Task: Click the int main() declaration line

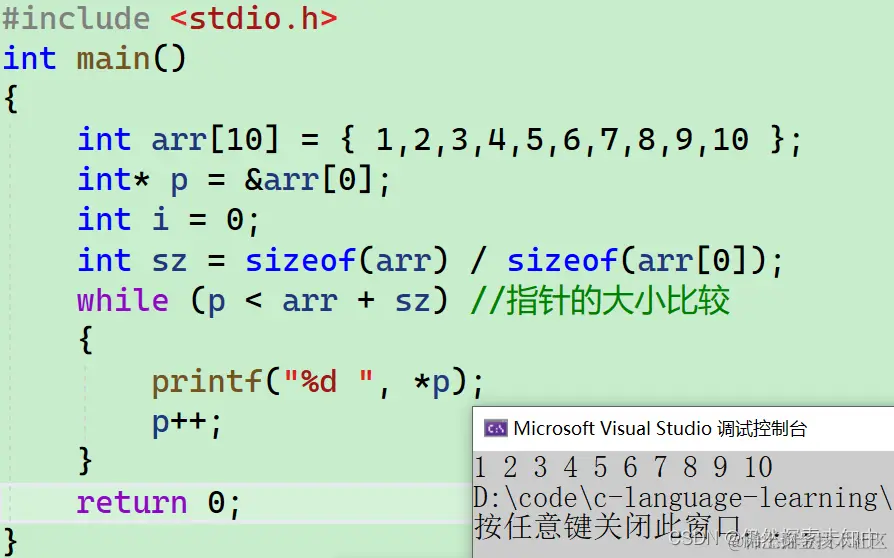Action: pos(95,59)
